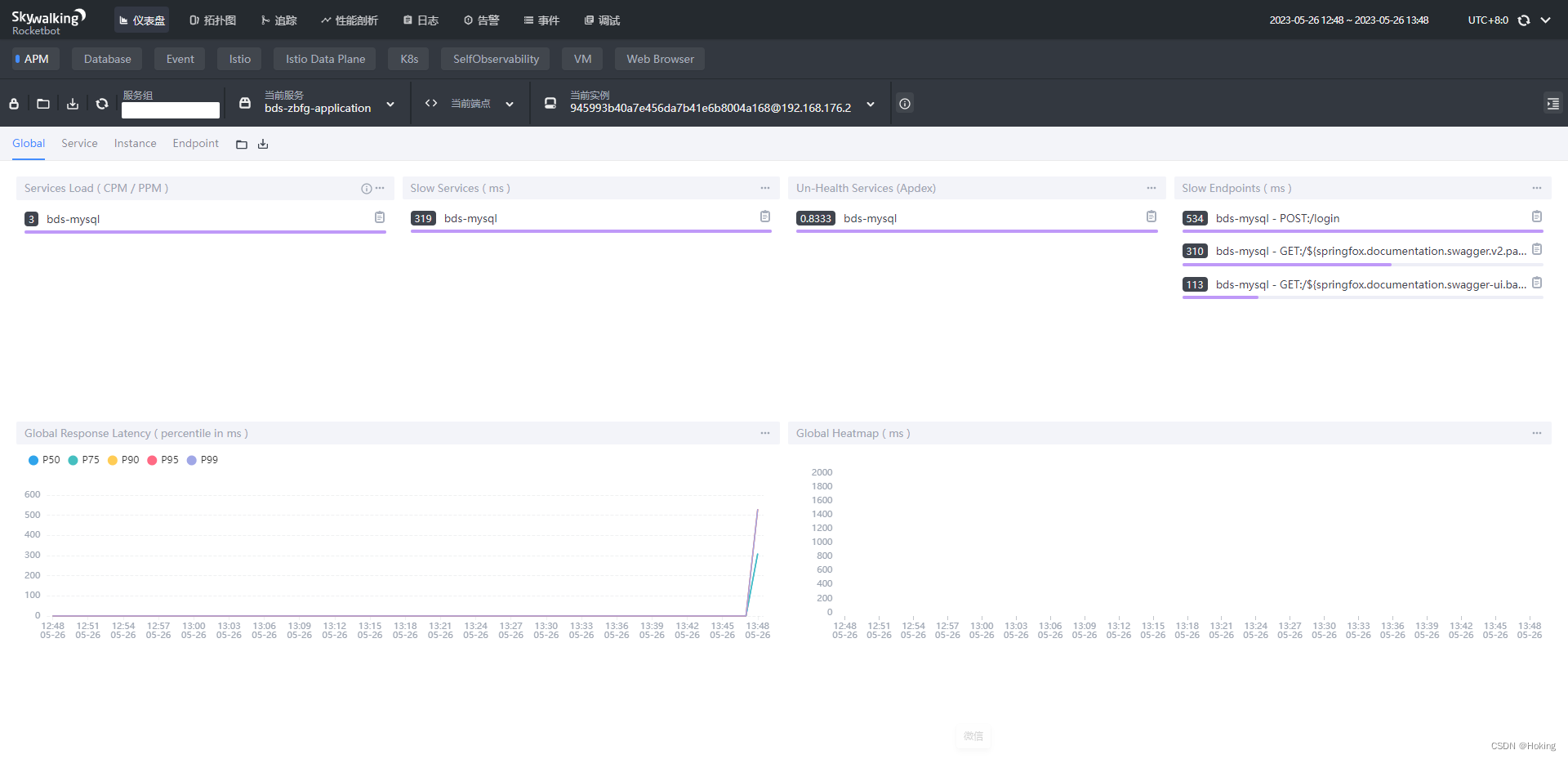Copy the swagger-ui endpoint name

tap(1537, 283)
